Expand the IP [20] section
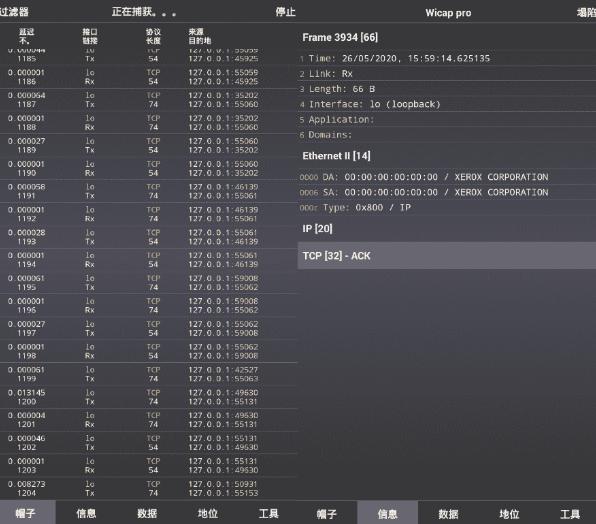 click(447, 228)
